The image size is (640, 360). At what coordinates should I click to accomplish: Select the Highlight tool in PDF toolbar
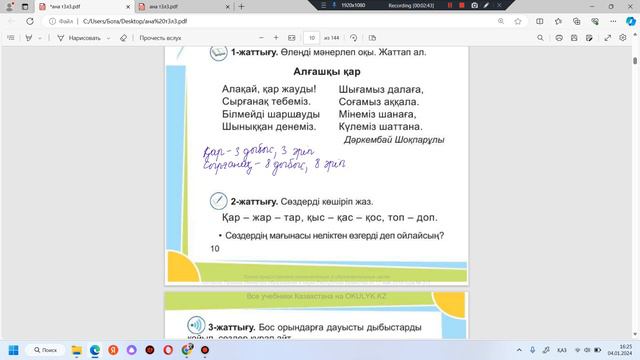coord(29,38)
